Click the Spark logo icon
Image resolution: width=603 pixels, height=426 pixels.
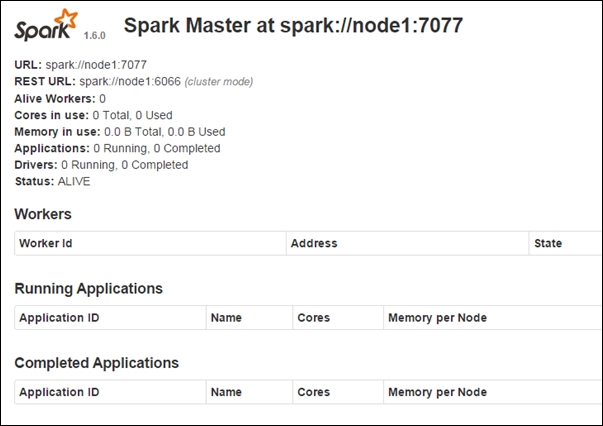[x=46, y=25]
